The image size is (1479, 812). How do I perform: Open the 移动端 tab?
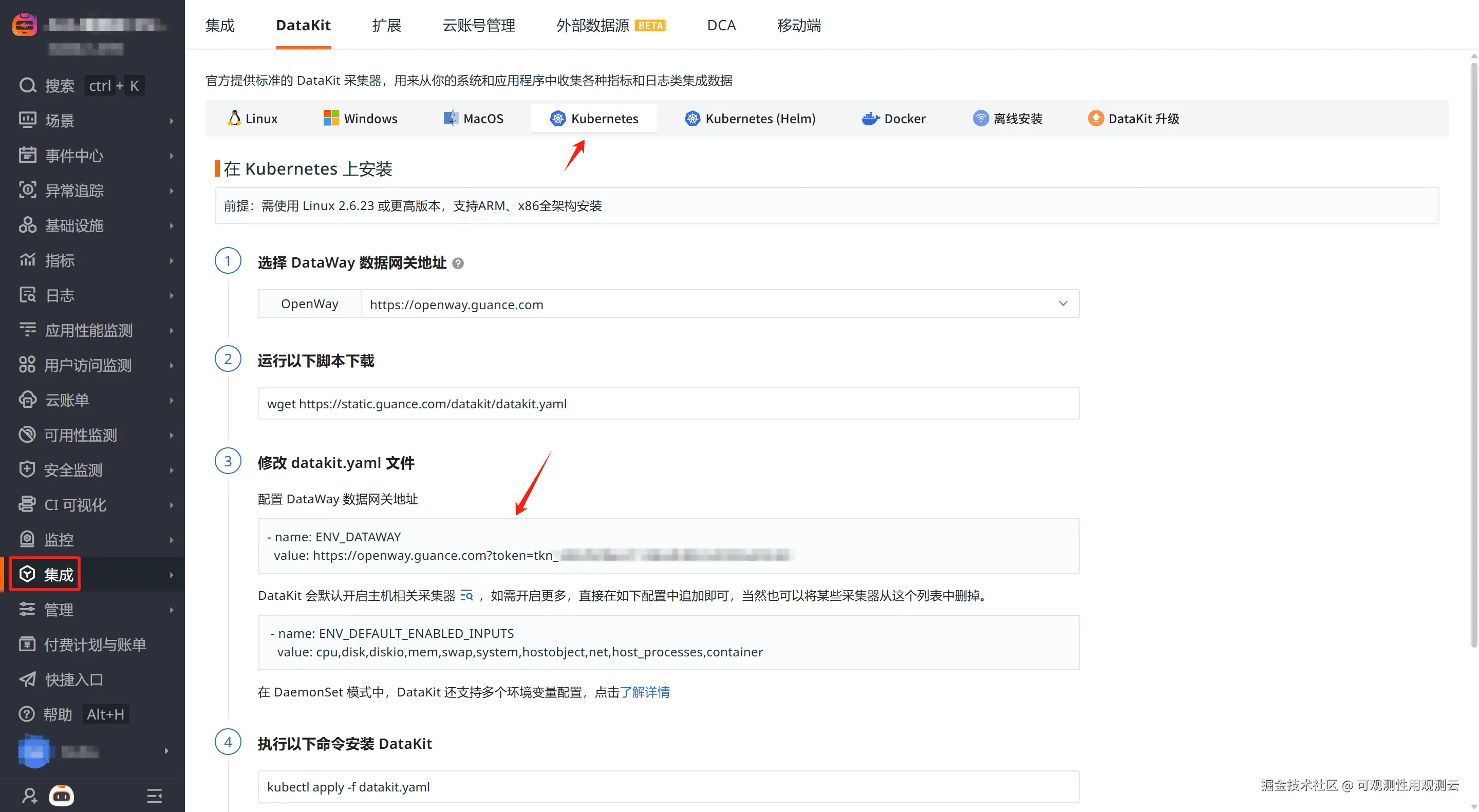[x=799, y=25]
